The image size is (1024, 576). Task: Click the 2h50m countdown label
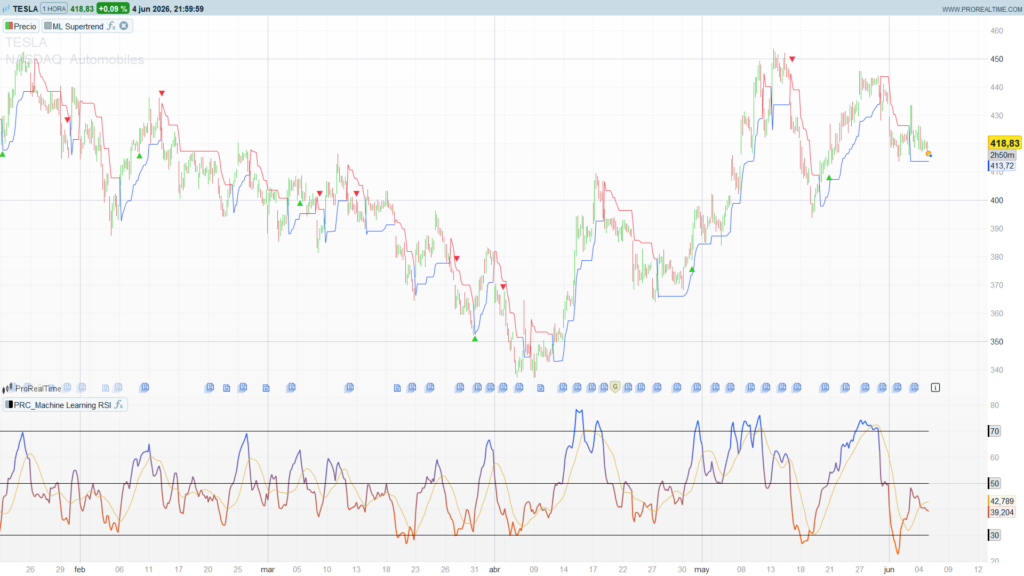1002,155
